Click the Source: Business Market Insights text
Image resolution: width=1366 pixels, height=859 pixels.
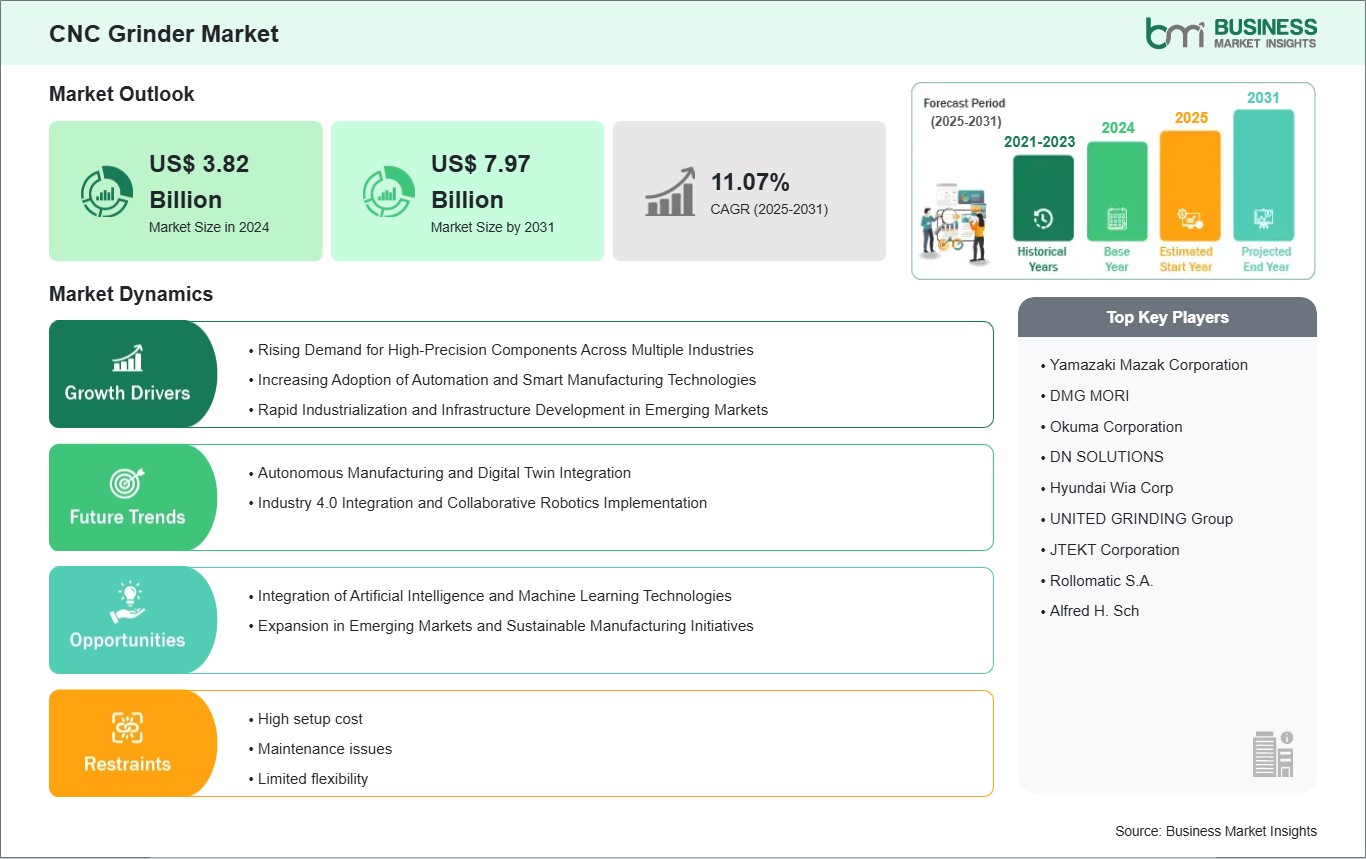click(x=1215, y=831)
